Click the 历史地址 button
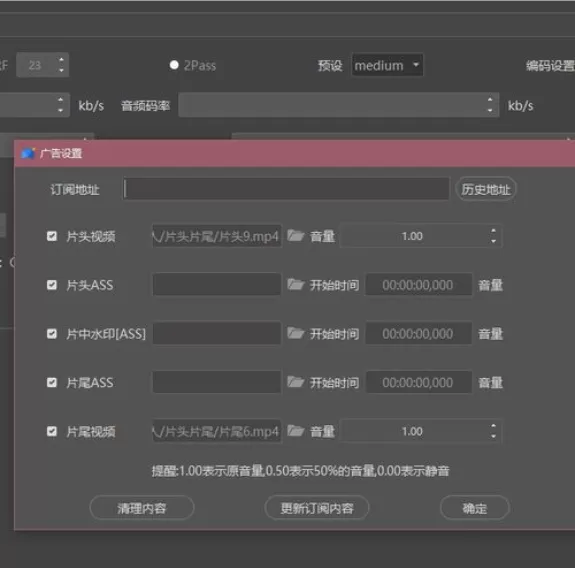Screen dimensions: 575x568 [x=486, y=189]
